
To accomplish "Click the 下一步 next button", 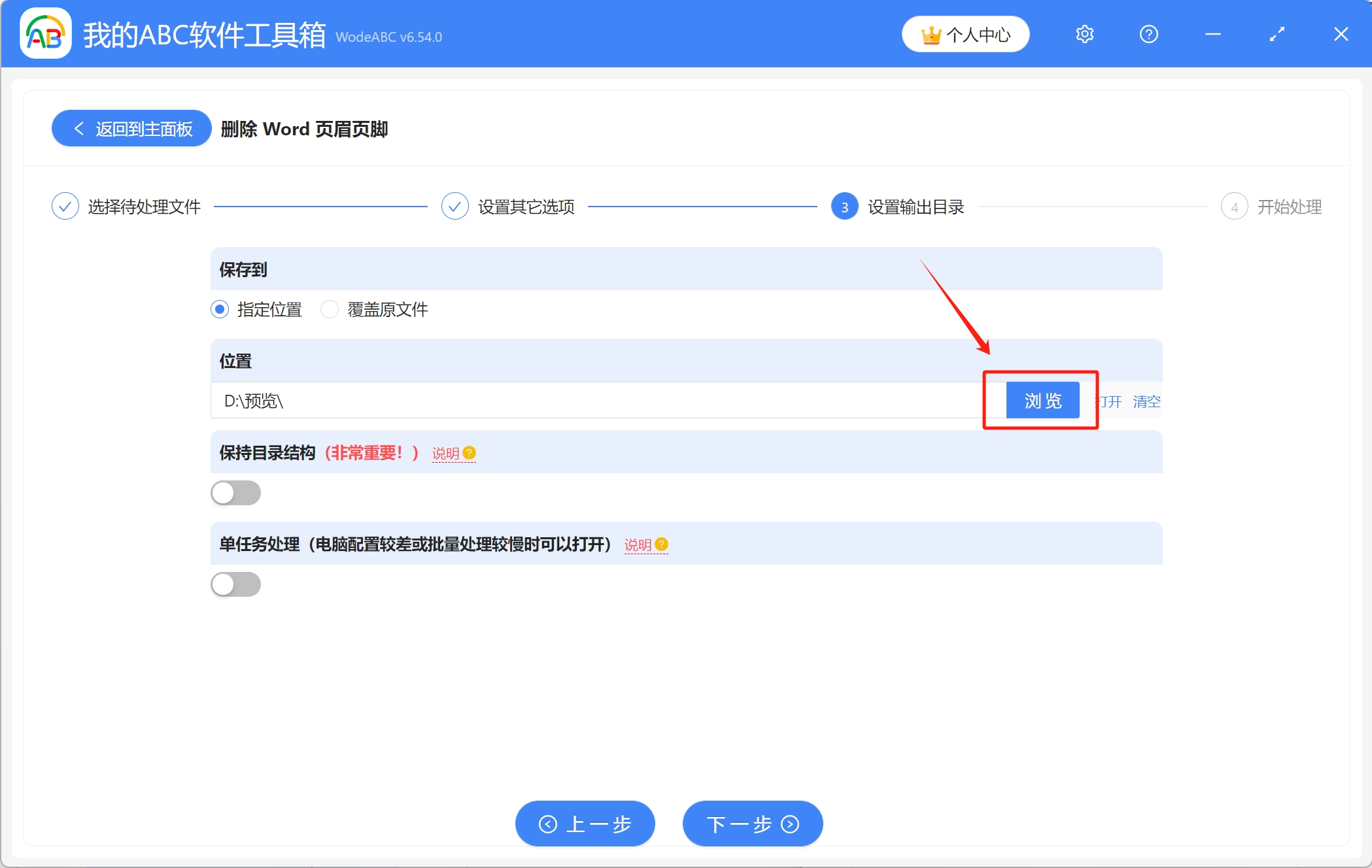I will (751, 824).
